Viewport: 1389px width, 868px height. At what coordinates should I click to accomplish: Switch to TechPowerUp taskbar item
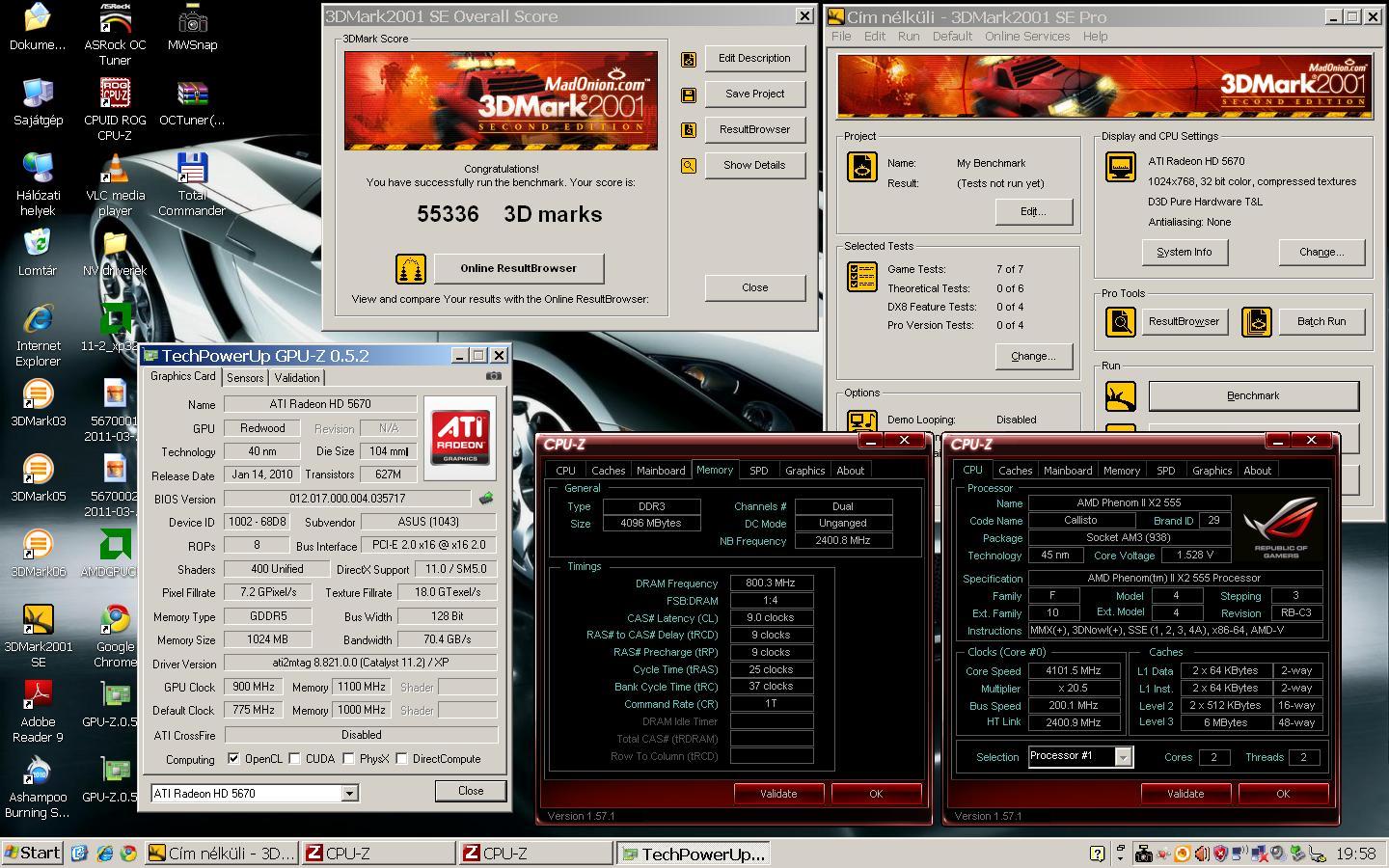pos(694,854)
